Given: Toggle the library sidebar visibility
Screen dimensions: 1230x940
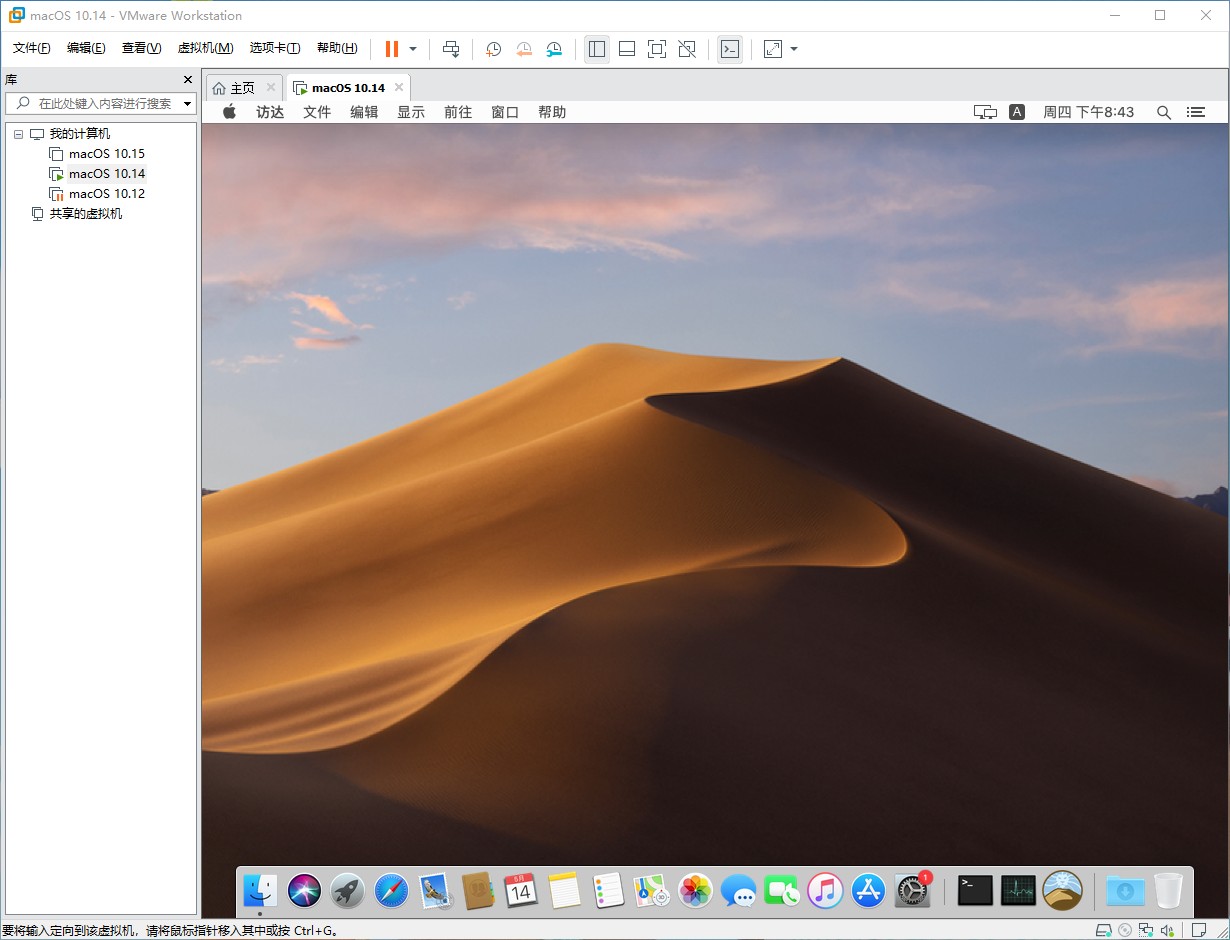Looking at the screenshot, I should point(596,48).
